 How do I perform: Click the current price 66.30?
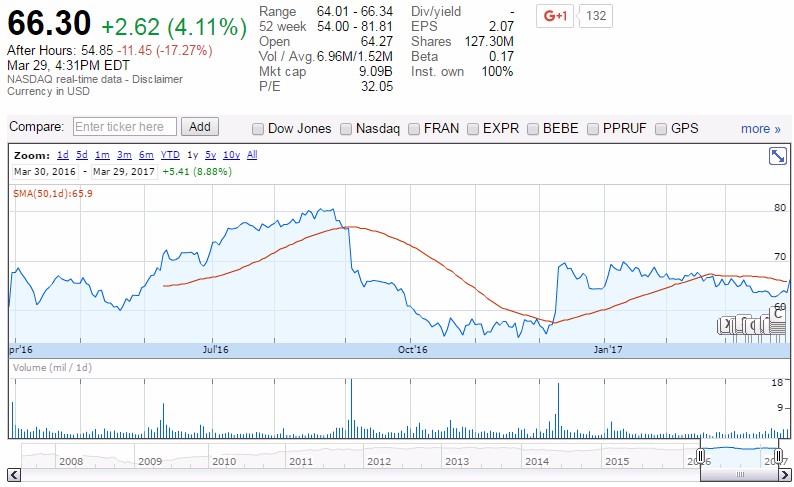click(49, 23)
